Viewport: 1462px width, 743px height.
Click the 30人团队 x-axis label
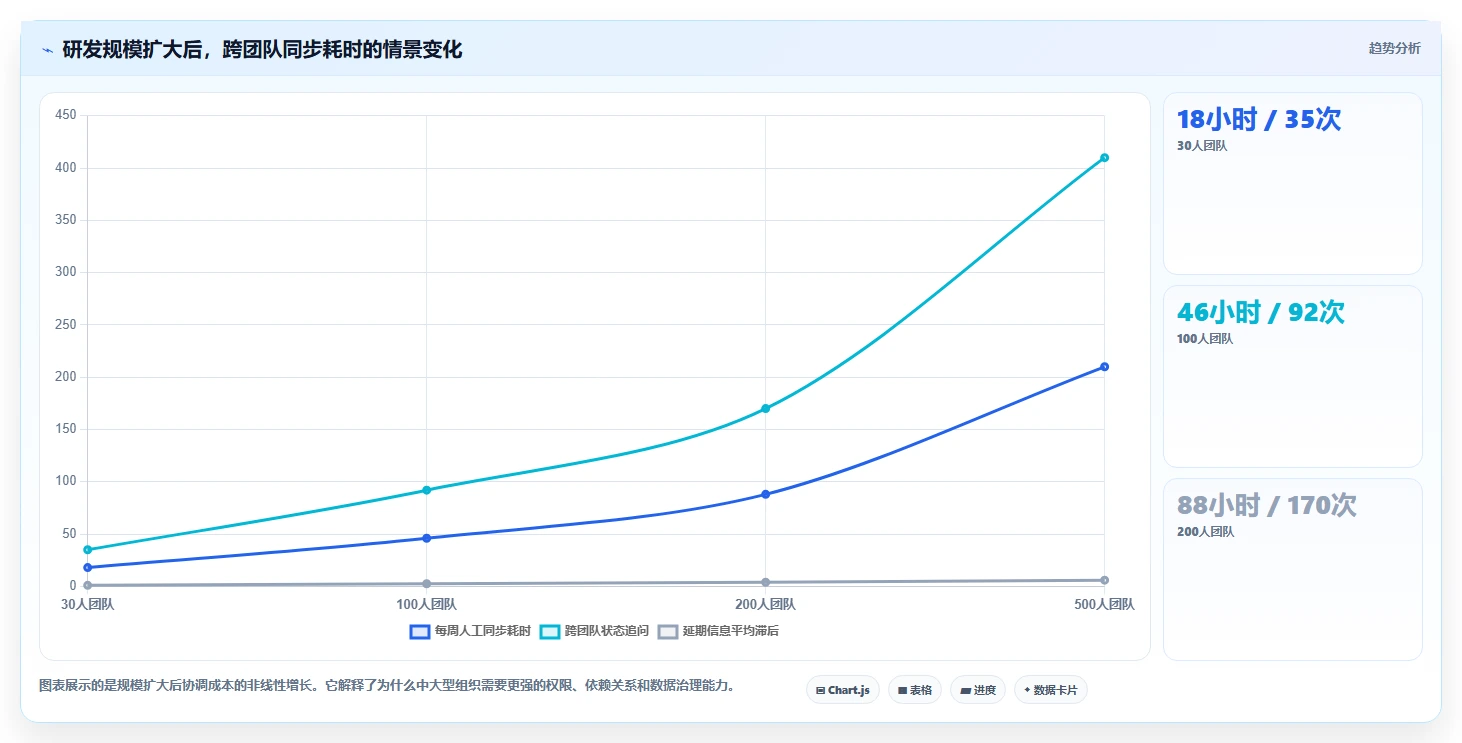pos(88,604)
